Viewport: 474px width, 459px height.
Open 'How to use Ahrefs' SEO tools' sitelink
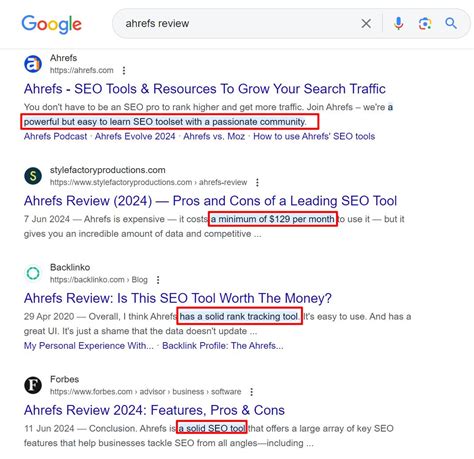[x=314, y=136]
